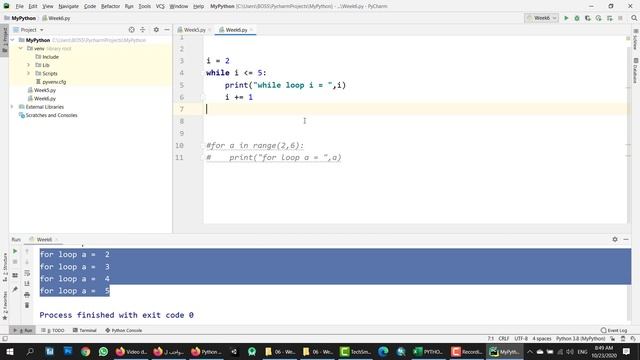Open Project panel settings gear
The height and width of the screenshot is (360, 640).
(x=156, y=30)
